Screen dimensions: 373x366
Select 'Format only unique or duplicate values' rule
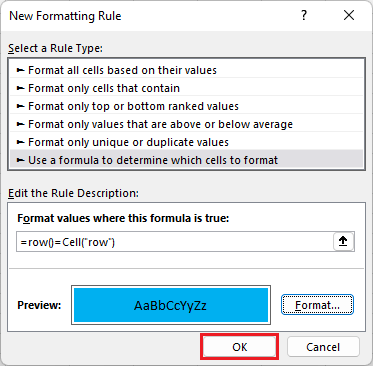186,142
